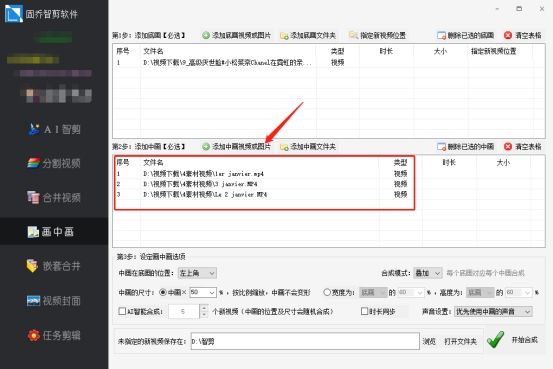Open the AI智剪 sidebar item
Image resolution: width=553 pixels, height=369 pixels.
pos(54,129)
